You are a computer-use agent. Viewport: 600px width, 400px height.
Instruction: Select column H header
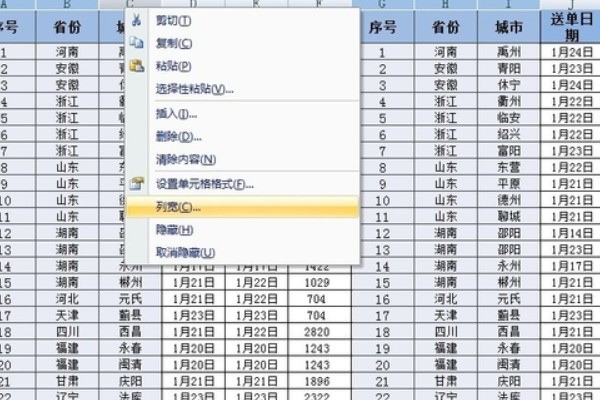click(x=445, y=4)
